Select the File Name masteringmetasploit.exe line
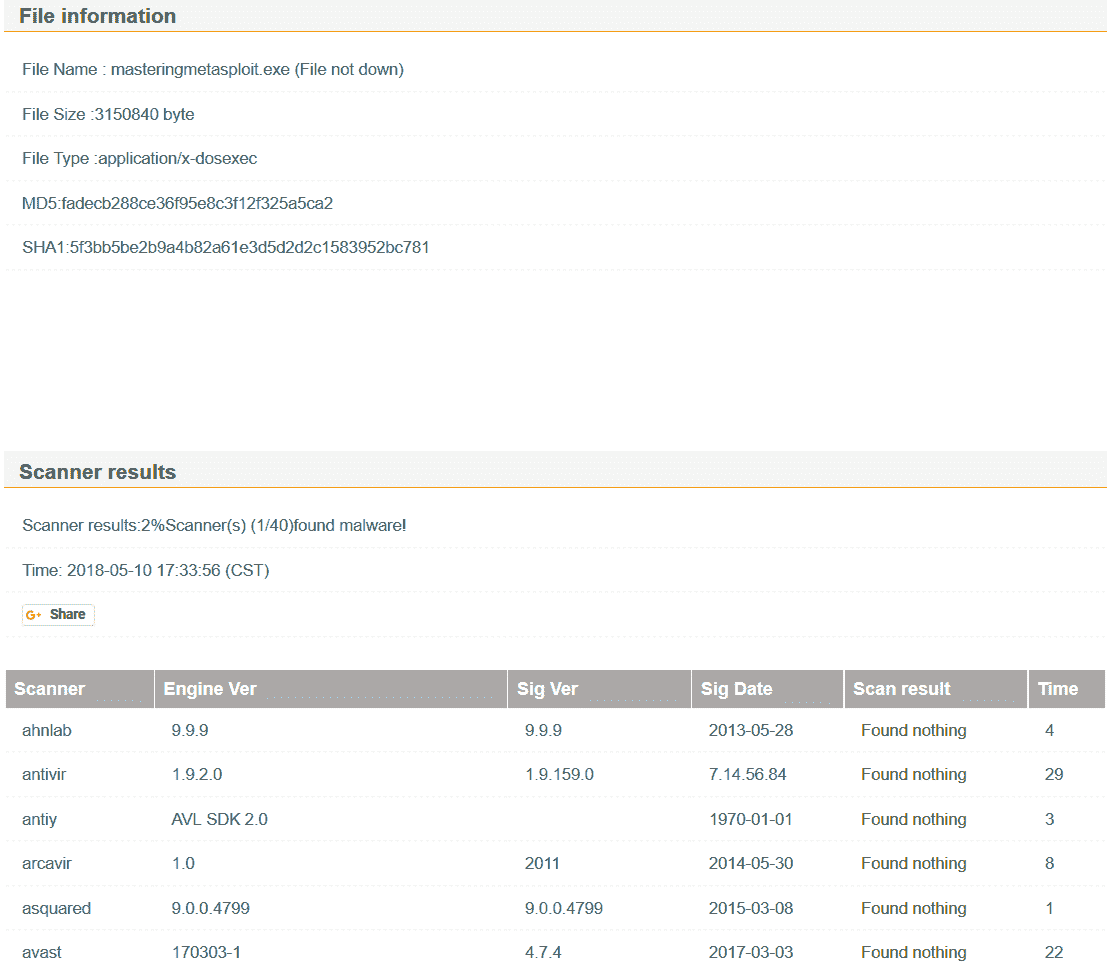The image size is (1110, 974). point(213,69)
